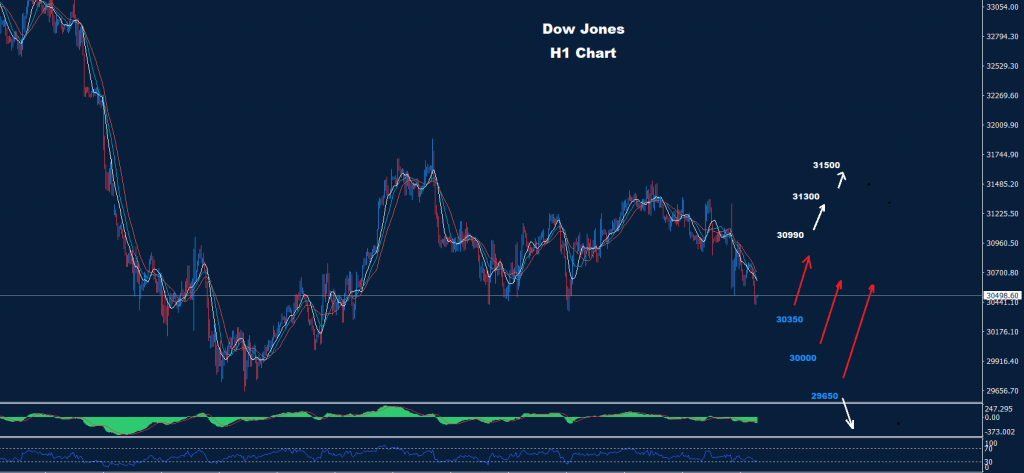Select the 31300 target label

(805, 196)
